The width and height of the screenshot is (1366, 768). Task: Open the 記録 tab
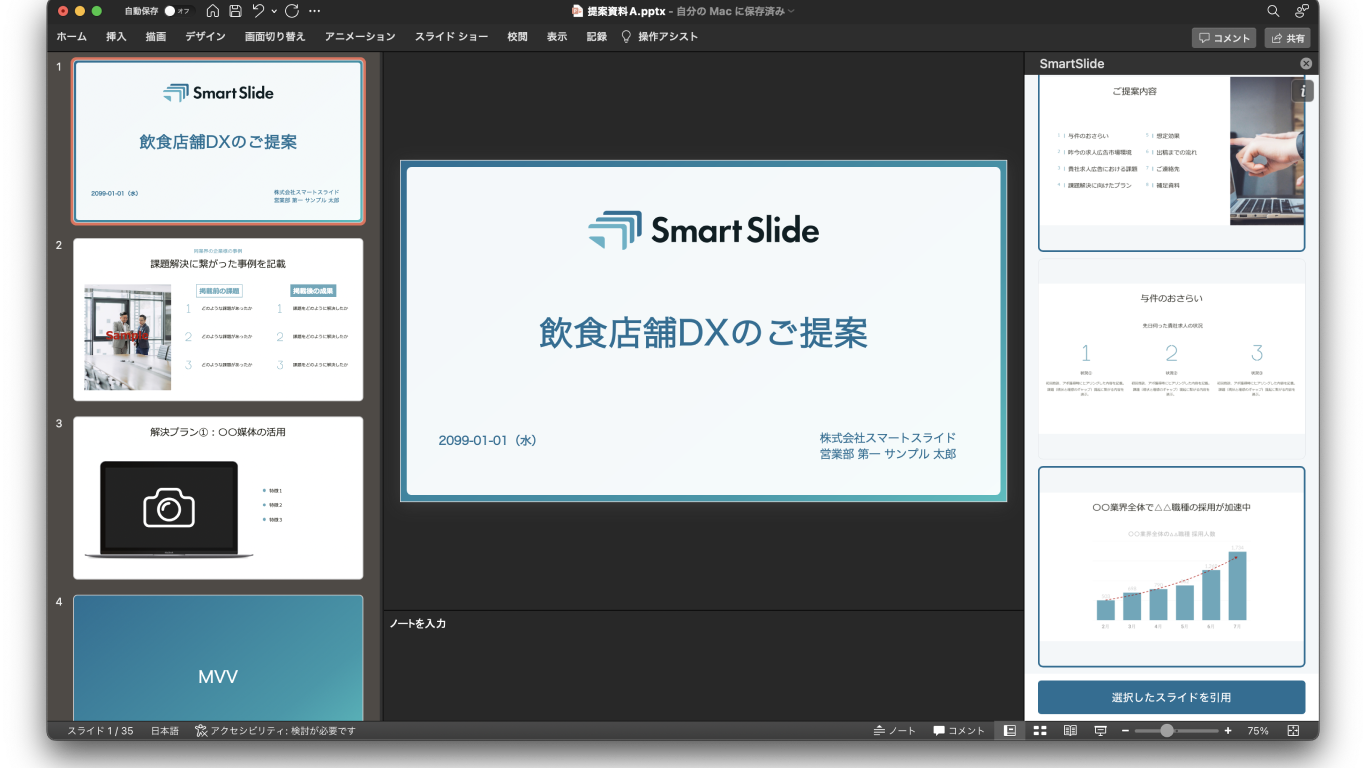(597, 37)
